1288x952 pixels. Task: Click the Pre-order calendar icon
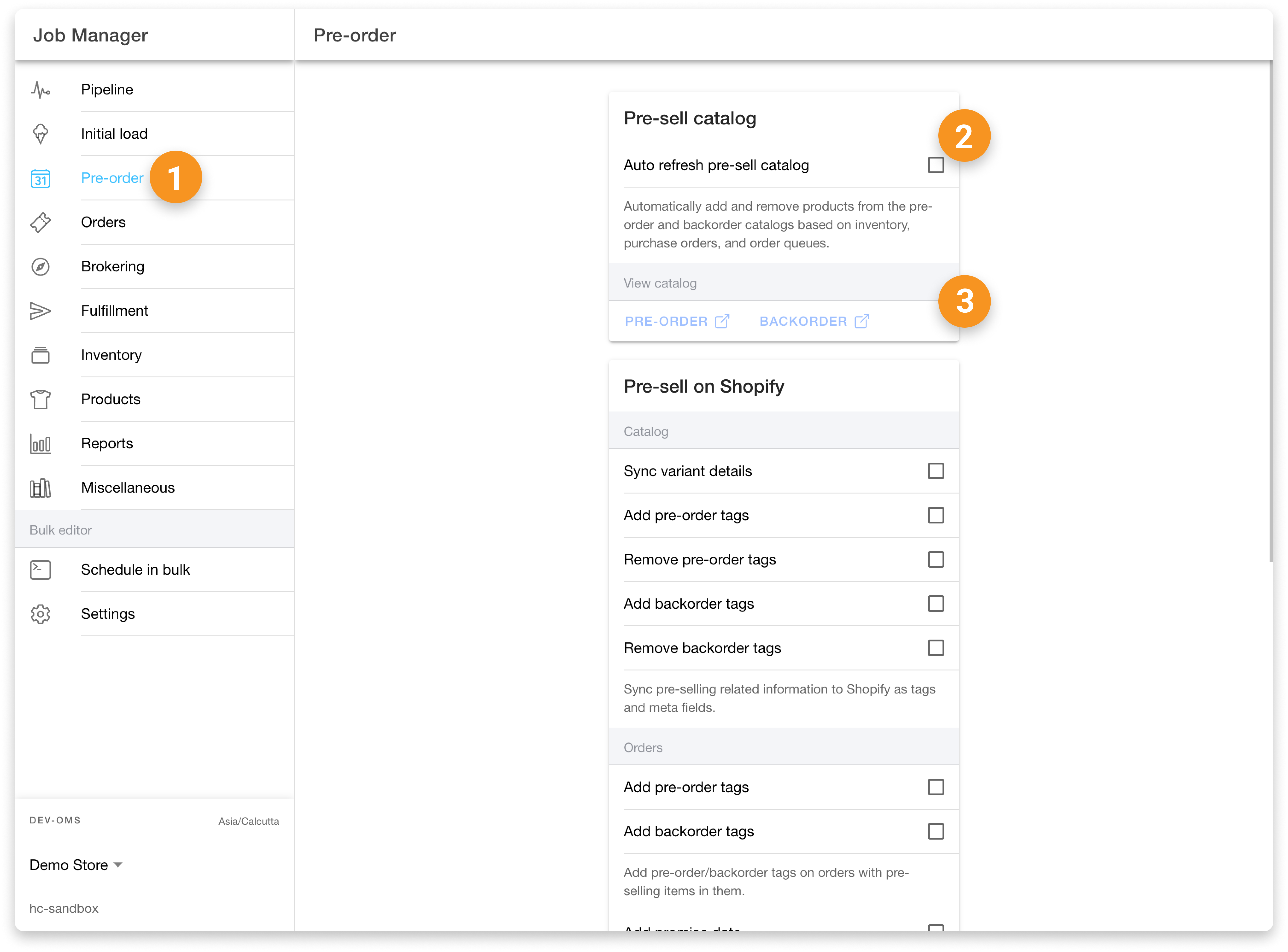pos(40,179)
